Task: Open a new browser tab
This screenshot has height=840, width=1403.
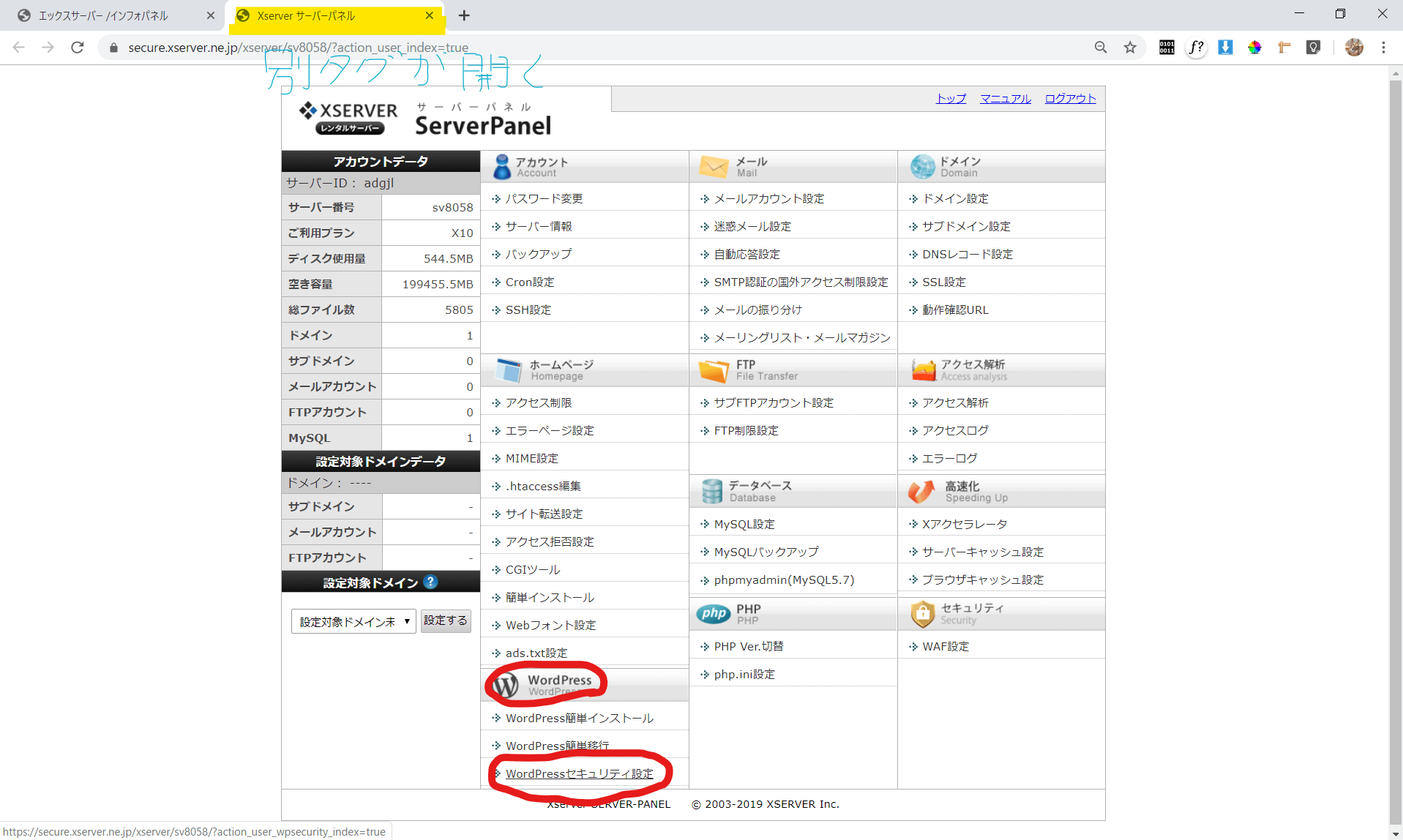Action: point(464,15)
